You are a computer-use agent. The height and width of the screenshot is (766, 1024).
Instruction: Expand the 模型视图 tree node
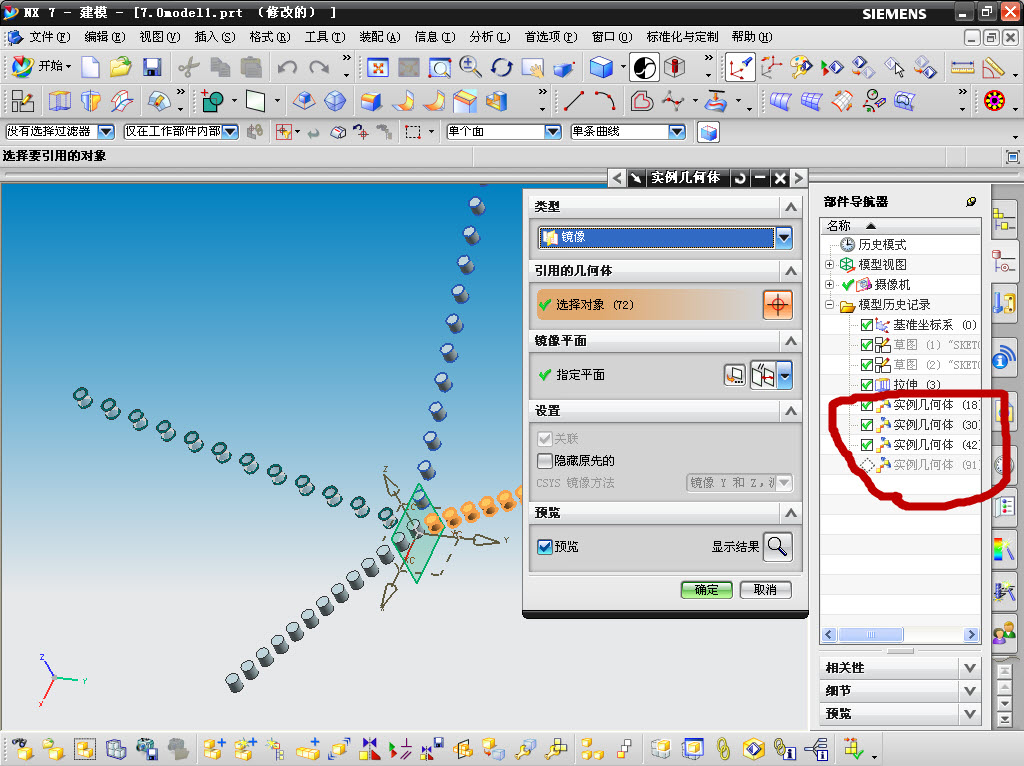829,264
